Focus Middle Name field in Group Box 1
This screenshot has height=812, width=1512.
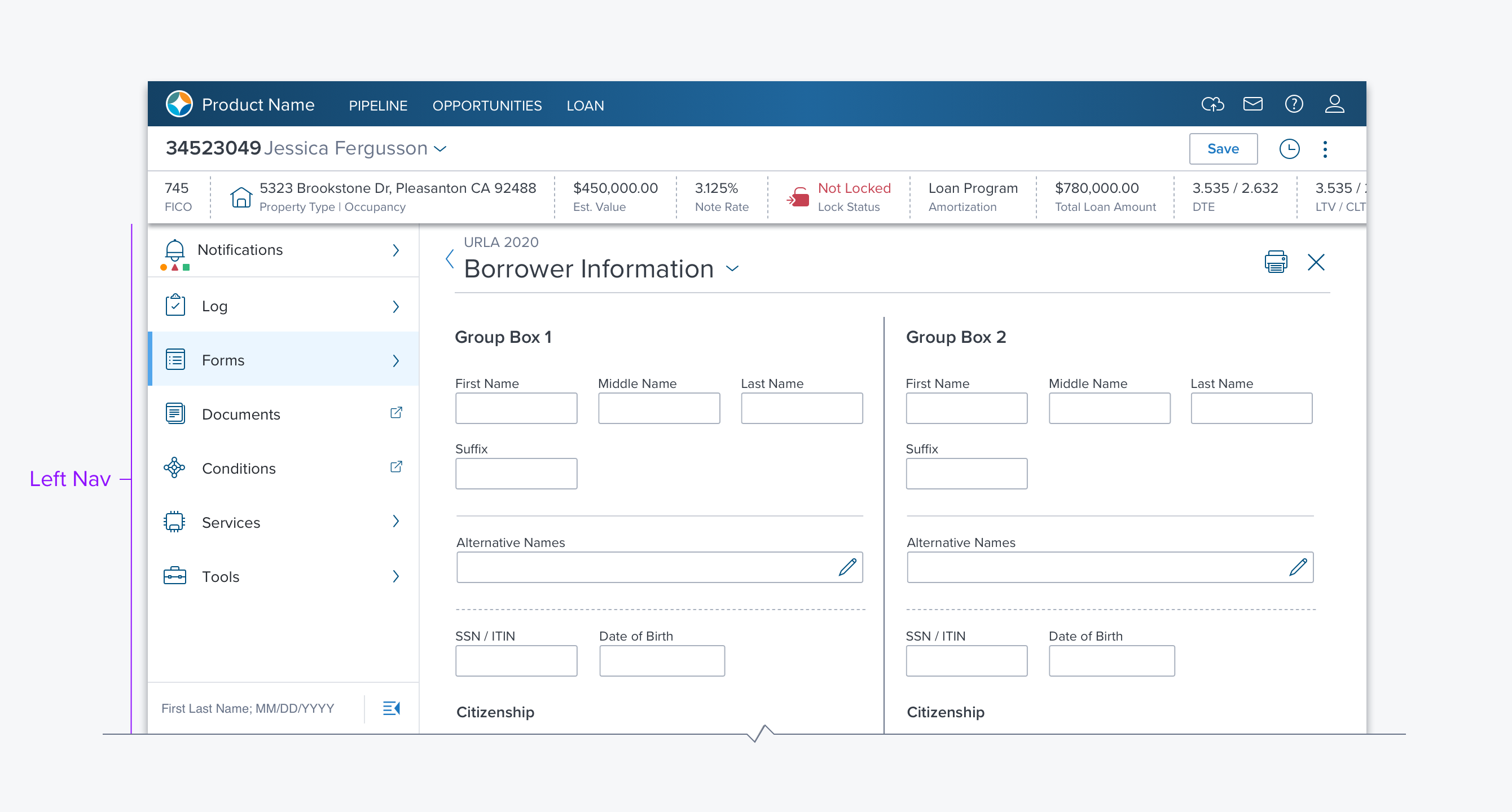(x=658, y=408)
